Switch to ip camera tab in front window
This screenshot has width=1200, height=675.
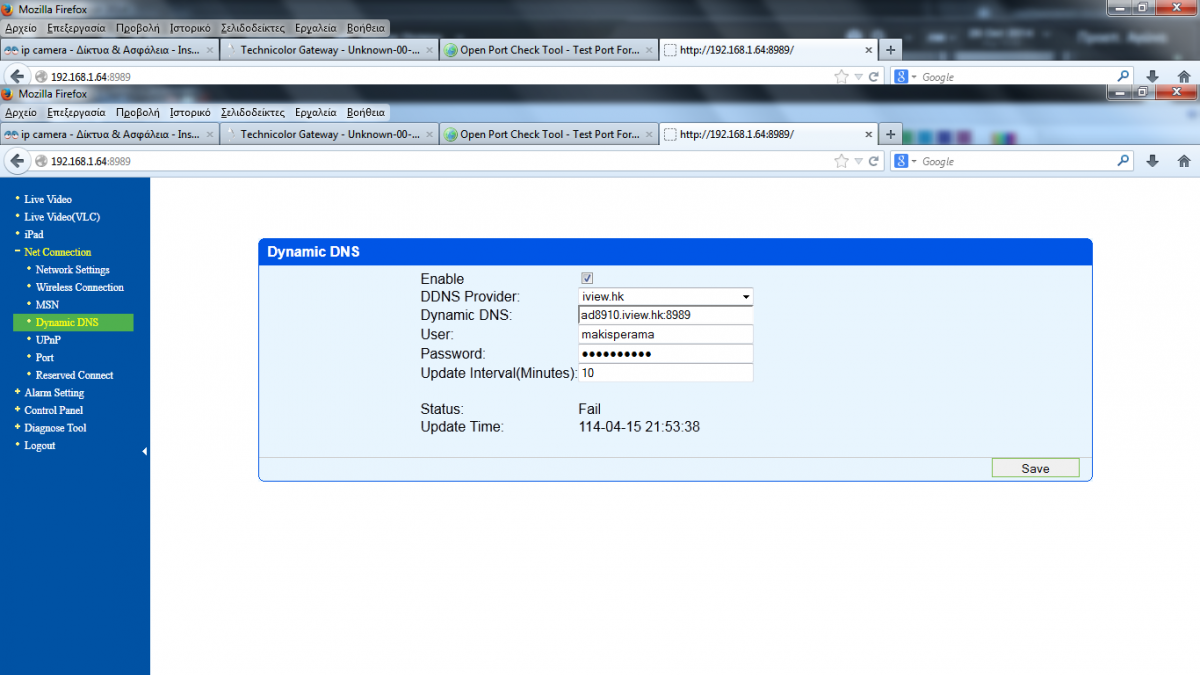(x=108, y=134)
